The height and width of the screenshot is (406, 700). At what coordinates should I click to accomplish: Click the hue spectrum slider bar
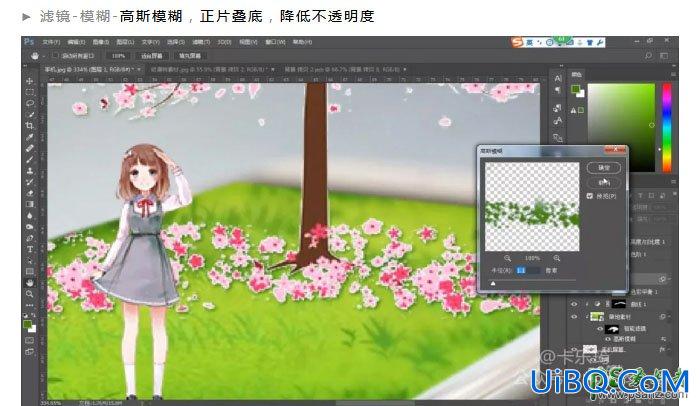[x=667, y=127]
